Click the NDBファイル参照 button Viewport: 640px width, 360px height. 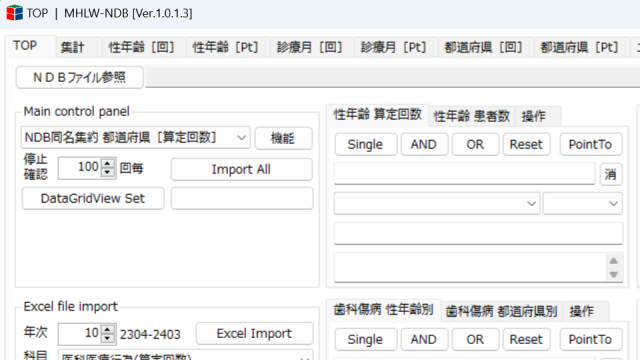80,77
